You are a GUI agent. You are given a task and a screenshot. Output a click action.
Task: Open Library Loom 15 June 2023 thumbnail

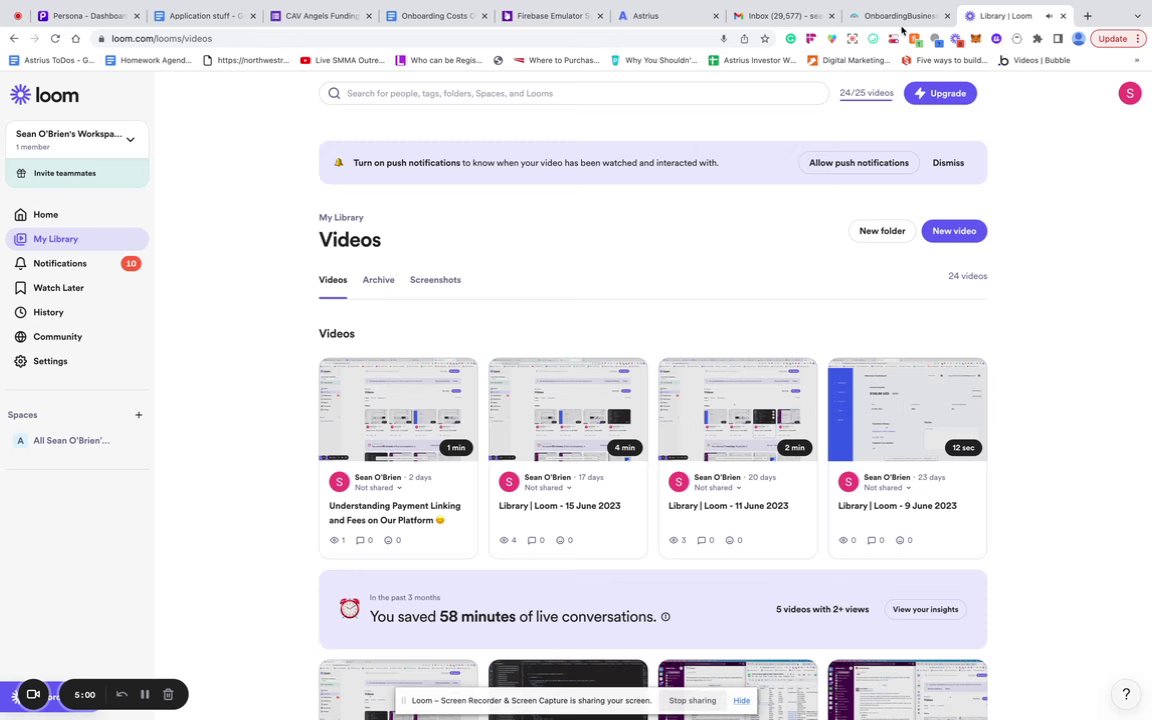tap(568, 409)
